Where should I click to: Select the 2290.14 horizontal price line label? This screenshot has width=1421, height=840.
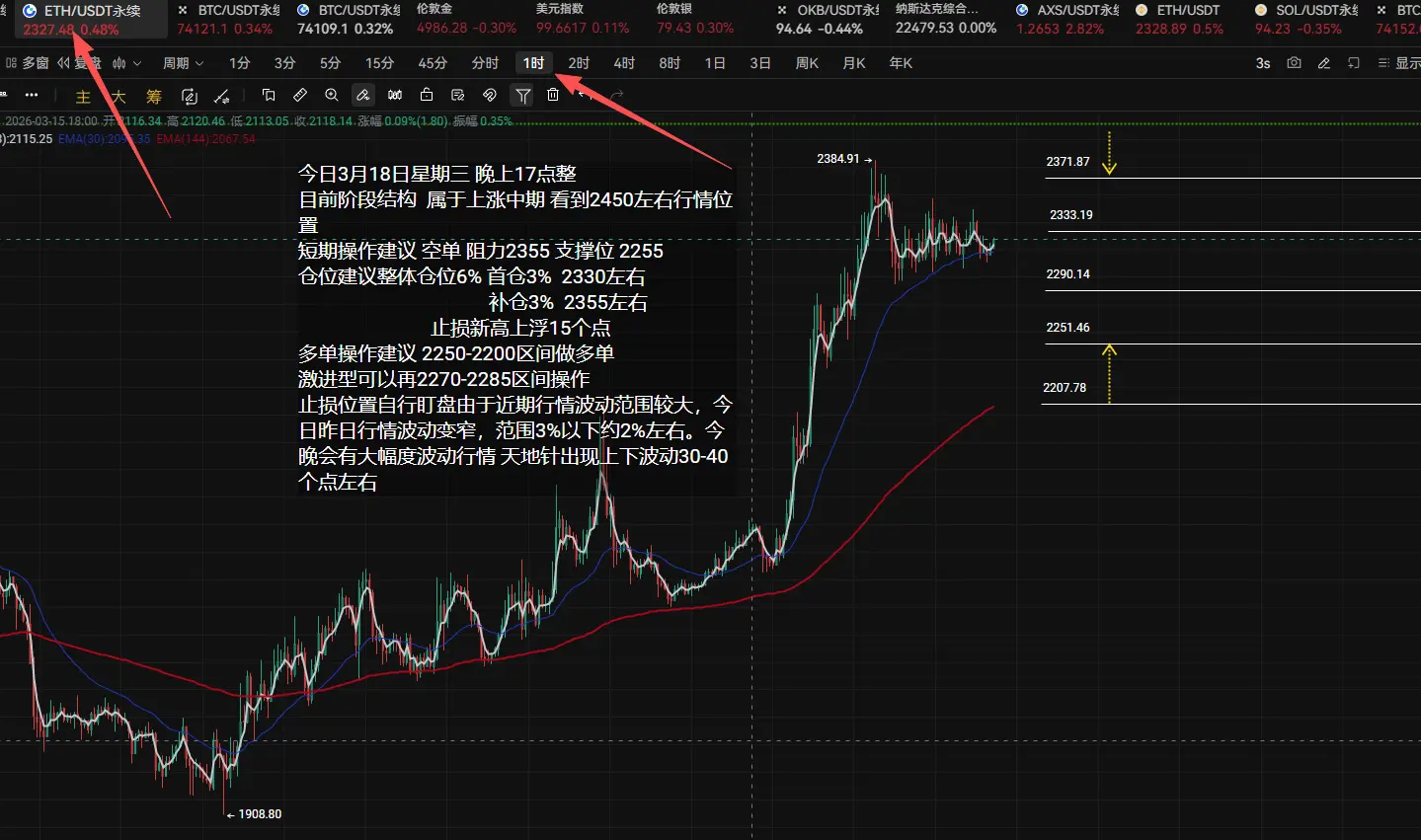pyautogui.click(x=1068, y=274)
